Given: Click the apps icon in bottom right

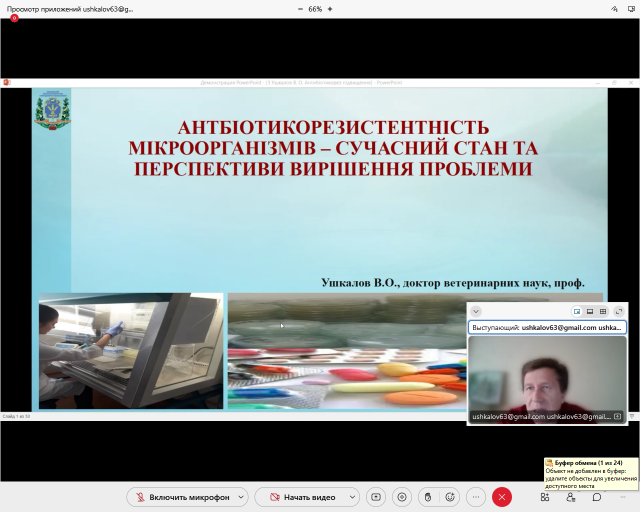Looking at the screenshot, I should click(x=545, y=496).
